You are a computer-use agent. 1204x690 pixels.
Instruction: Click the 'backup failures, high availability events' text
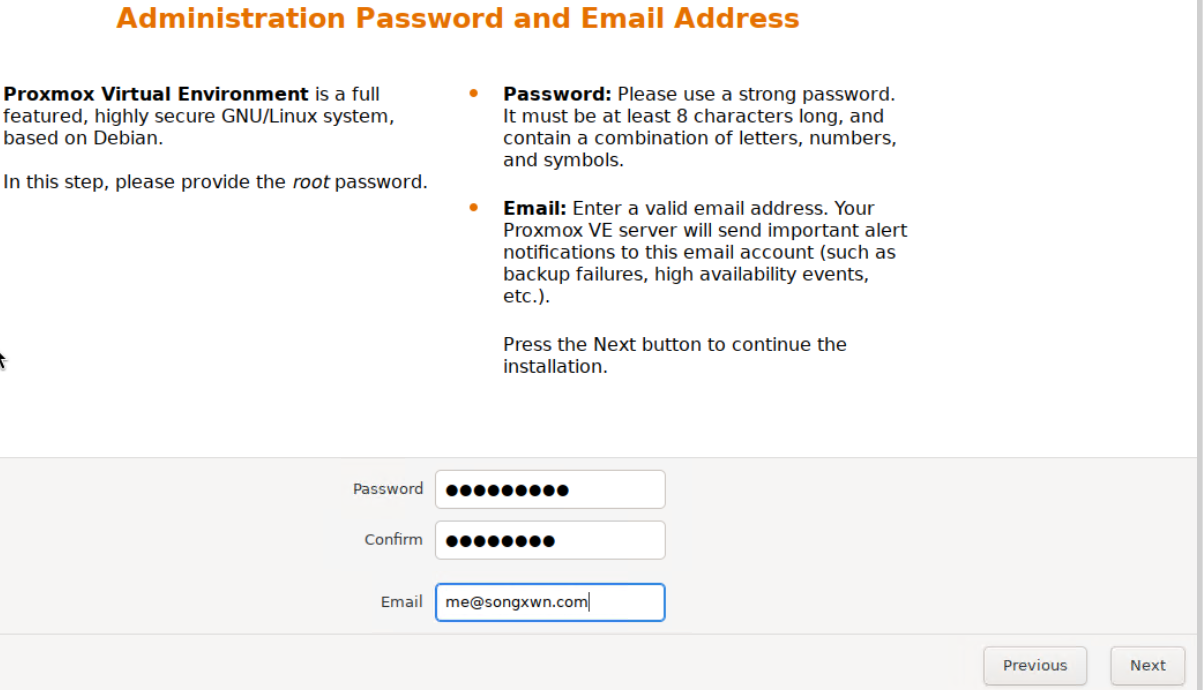click(x=686, y=274)
